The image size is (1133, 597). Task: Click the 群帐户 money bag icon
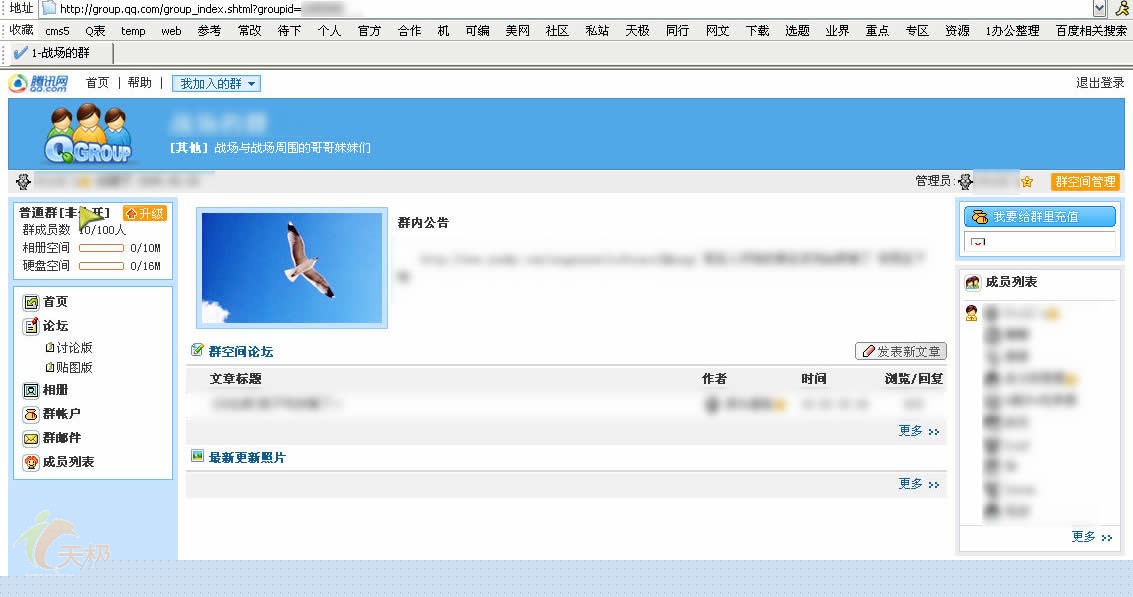pyautogui.click(x=31, y=414)
